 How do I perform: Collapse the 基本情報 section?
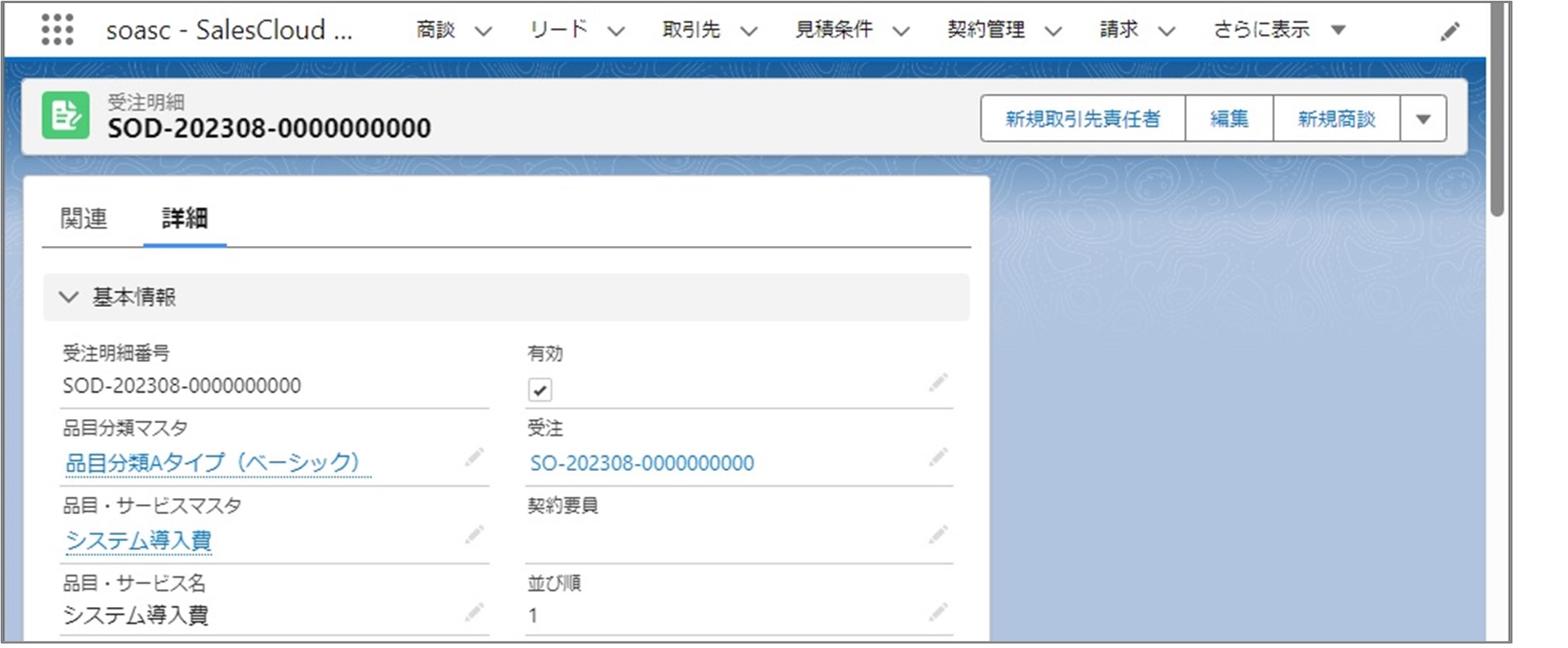69,297
